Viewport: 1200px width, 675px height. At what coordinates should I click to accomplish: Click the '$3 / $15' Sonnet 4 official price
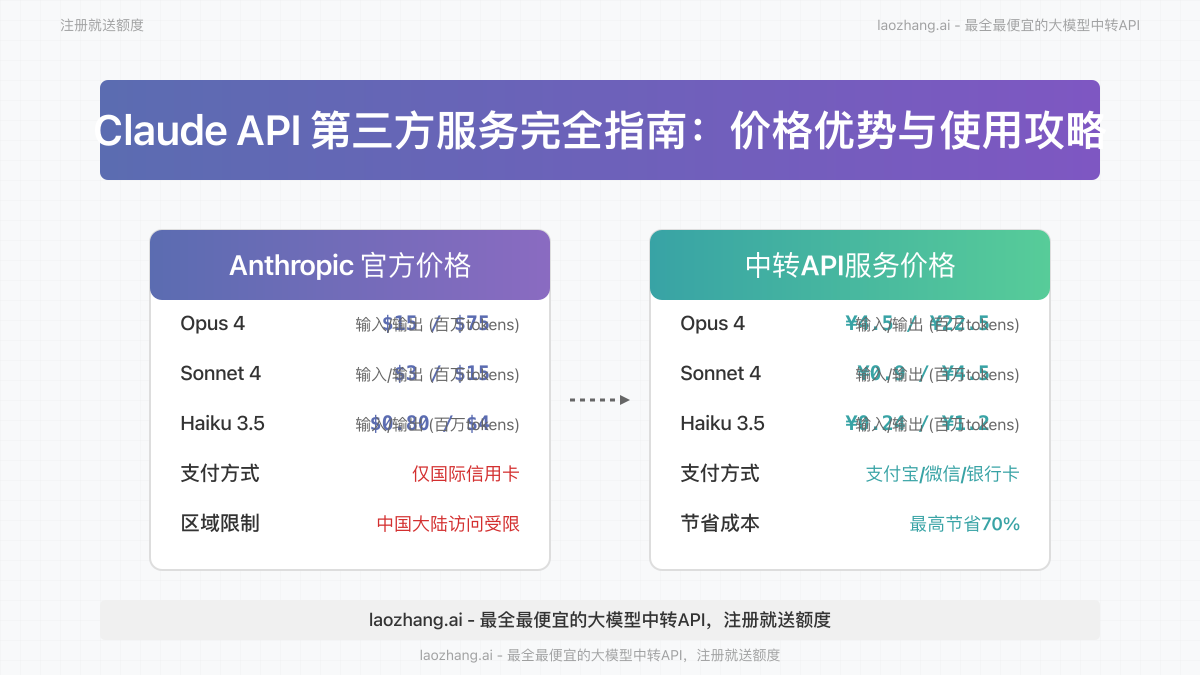point(441,373)
